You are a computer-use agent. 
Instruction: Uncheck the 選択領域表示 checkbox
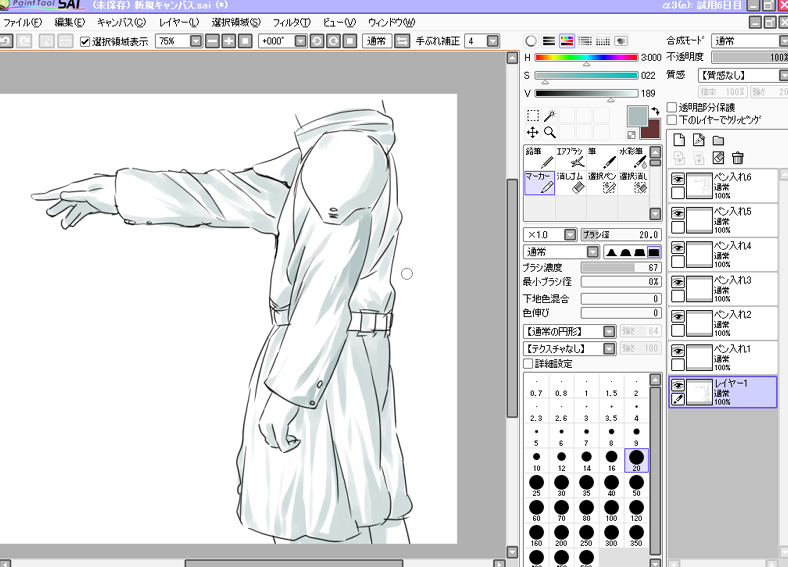pyautogui.click(x=85, y=41)
